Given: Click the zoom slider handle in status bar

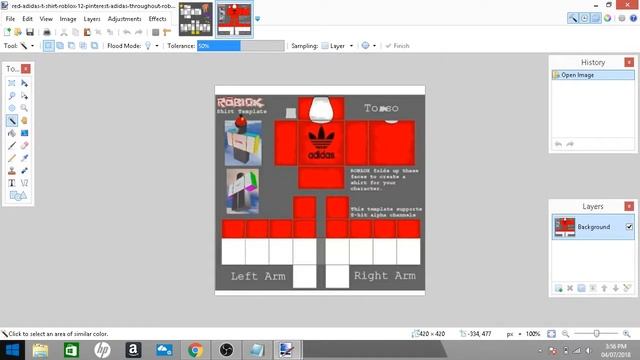Looking at the screenshot, I should [596, 334].
